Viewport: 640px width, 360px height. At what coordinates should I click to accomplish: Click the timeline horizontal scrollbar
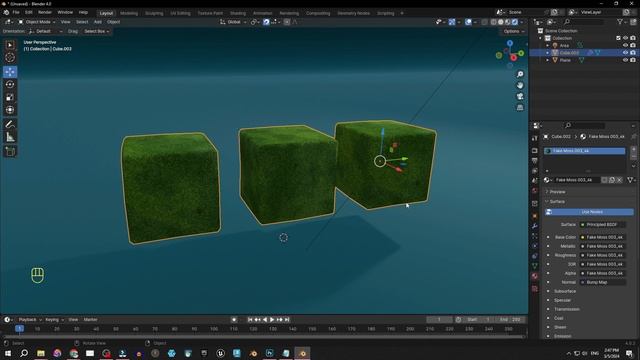pyautogui.click(x=263, y=337)
